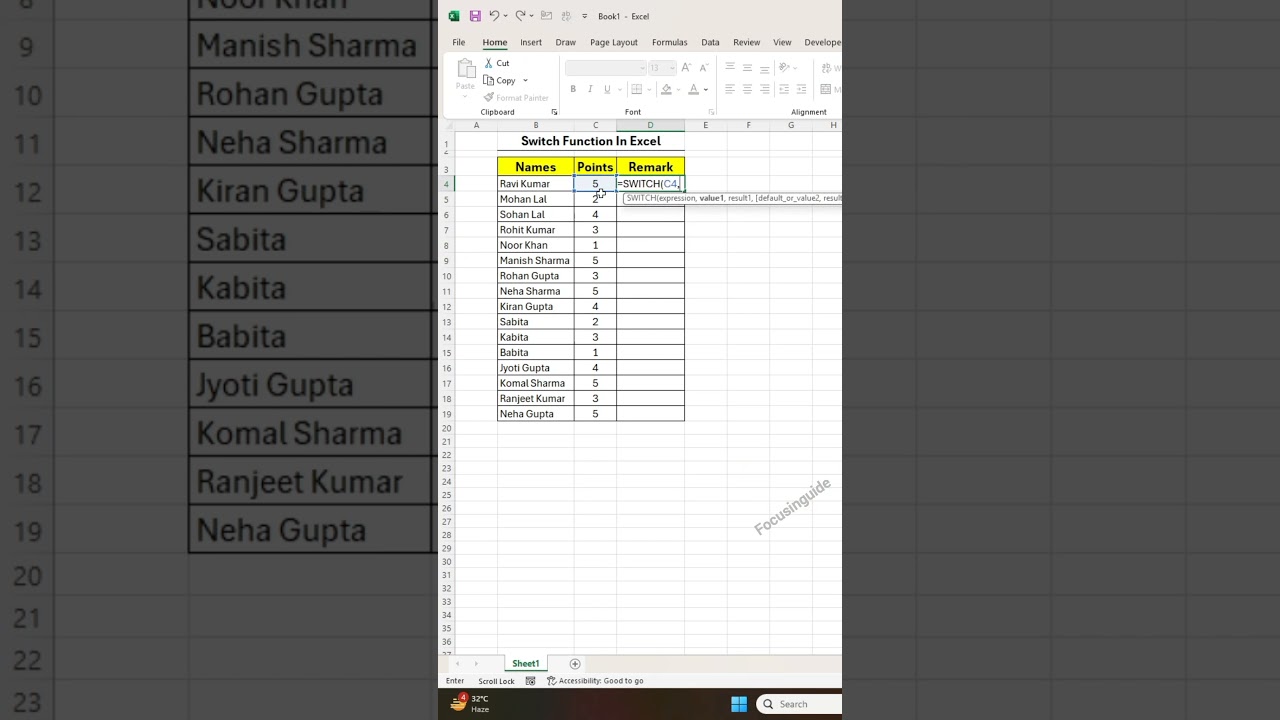The width and height of the screenshot is (1280, 720).
Task: Switch to the Page Layout tab
Action: tap(614, 42)
